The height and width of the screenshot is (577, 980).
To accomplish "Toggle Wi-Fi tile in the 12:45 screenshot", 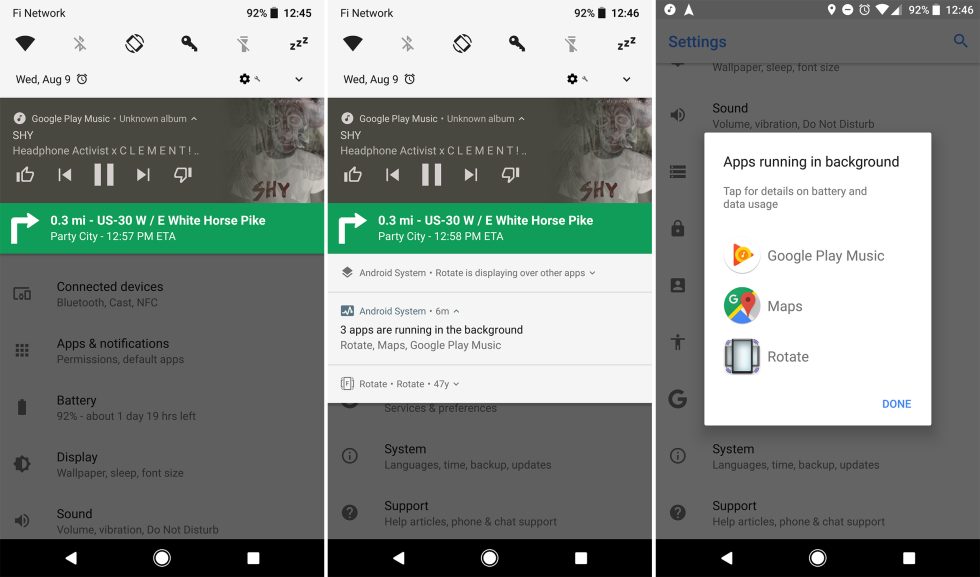I will (25, 43).
